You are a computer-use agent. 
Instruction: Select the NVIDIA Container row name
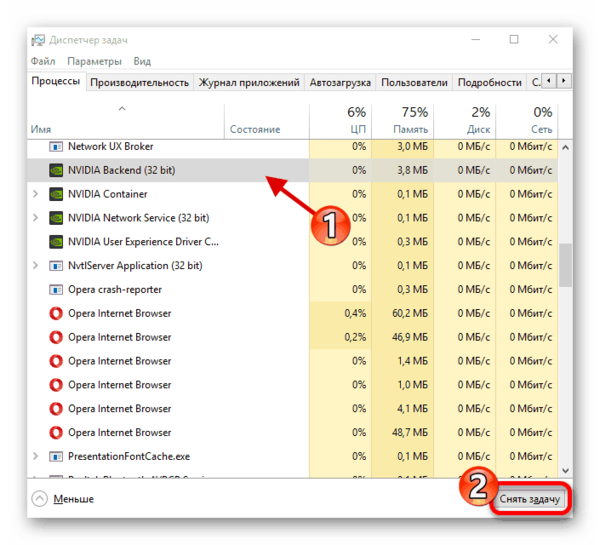tap(108, 194)
